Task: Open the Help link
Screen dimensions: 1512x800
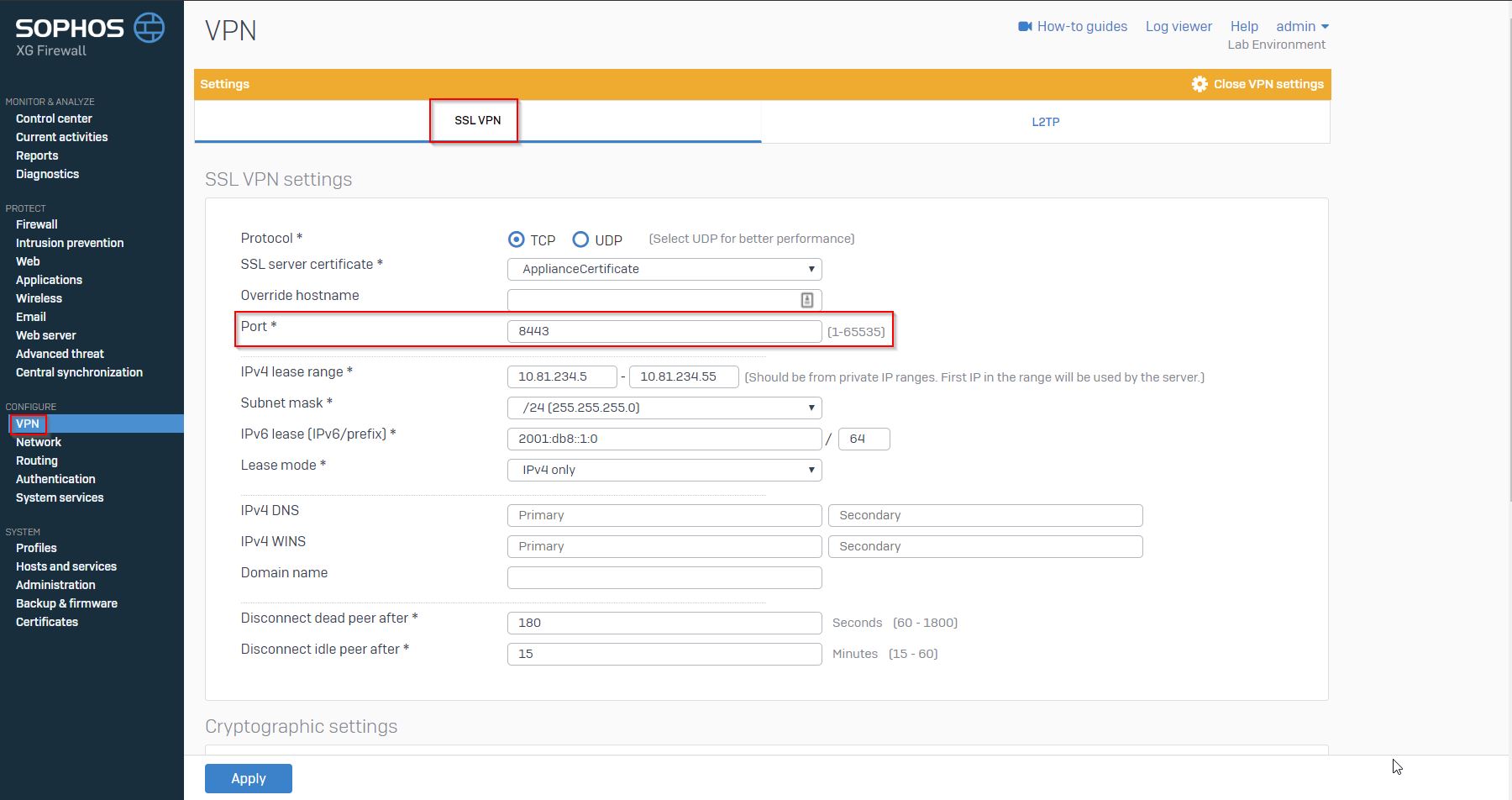Action: [1244, 27]
